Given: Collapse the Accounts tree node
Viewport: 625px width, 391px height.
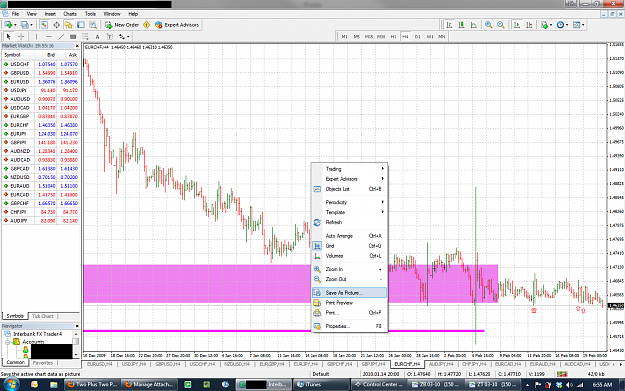Looking at the screenshot, I should click(x=7, y=342).
